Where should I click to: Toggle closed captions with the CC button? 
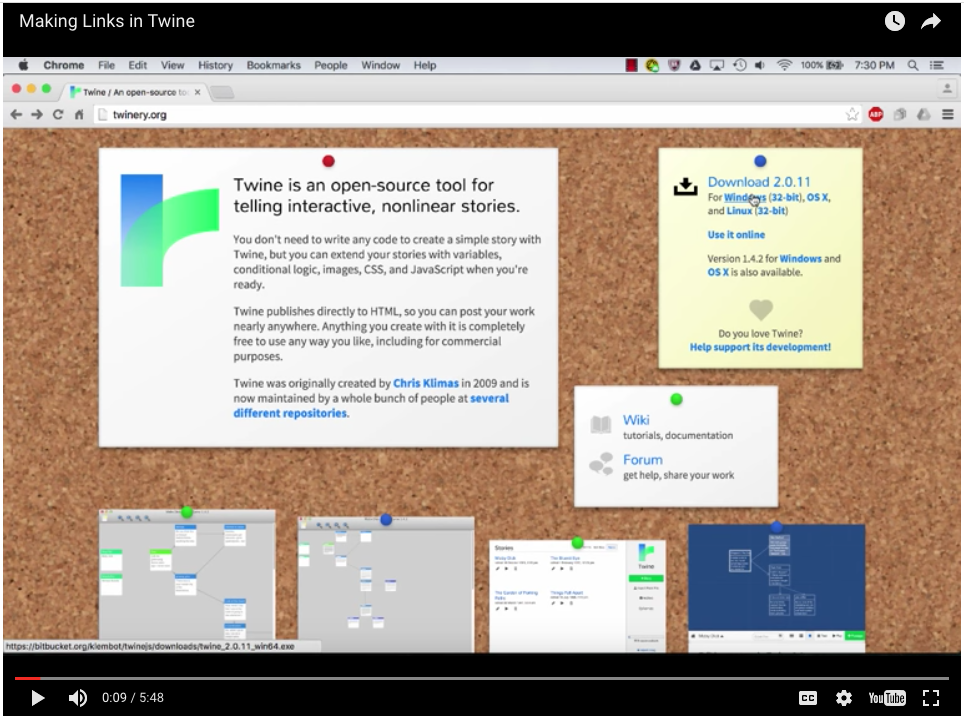coord(808,697)
